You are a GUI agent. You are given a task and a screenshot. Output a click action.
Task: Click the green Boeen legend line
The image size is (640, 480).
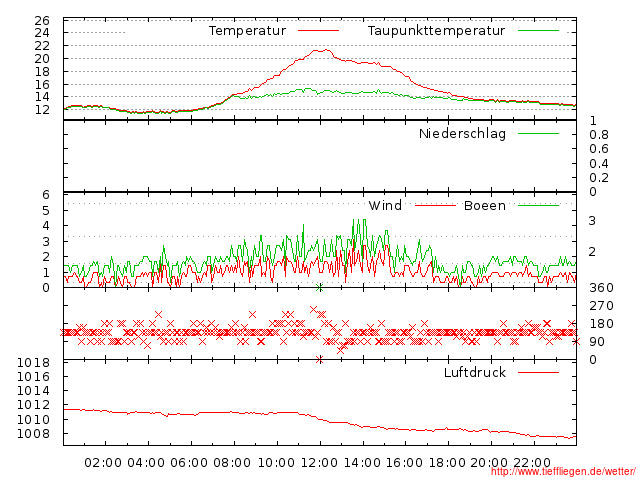pos(538,205)
